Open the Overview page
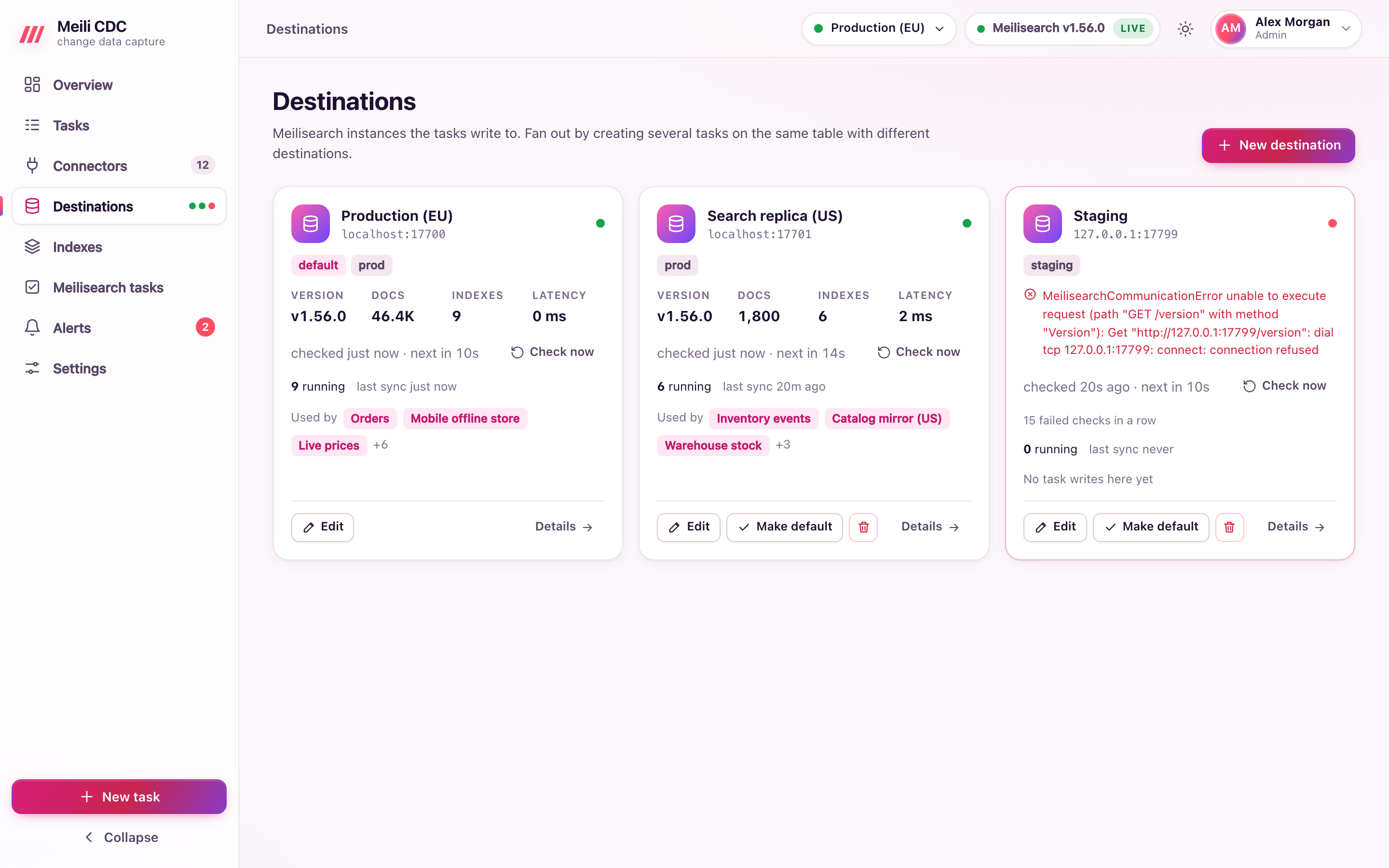Viewport: 1389px width, 868px height. (x=119, y=85)
